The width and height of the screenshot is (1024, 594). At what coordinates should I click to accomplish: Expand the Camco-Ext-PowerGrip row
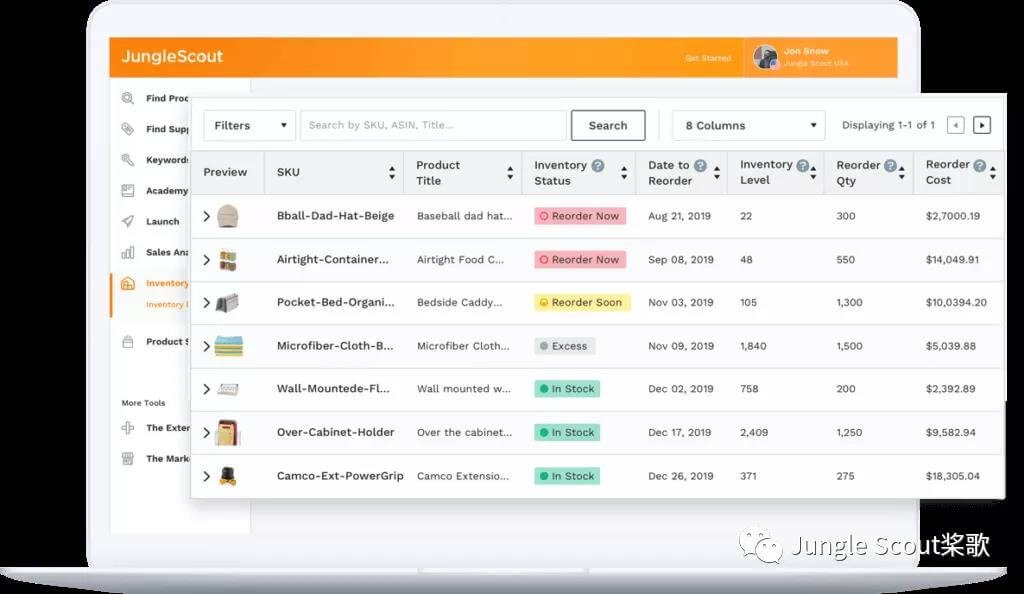(206, 477)
